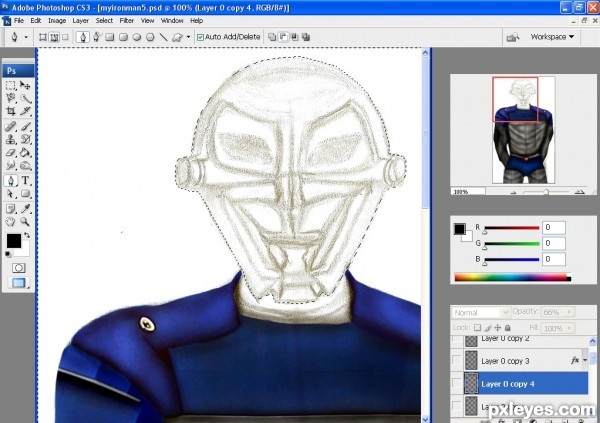Image resolution: width=600 pixels, height=423 pixels.
Task: Select the Rectangular Marquee tool
Action: [11, 85]
